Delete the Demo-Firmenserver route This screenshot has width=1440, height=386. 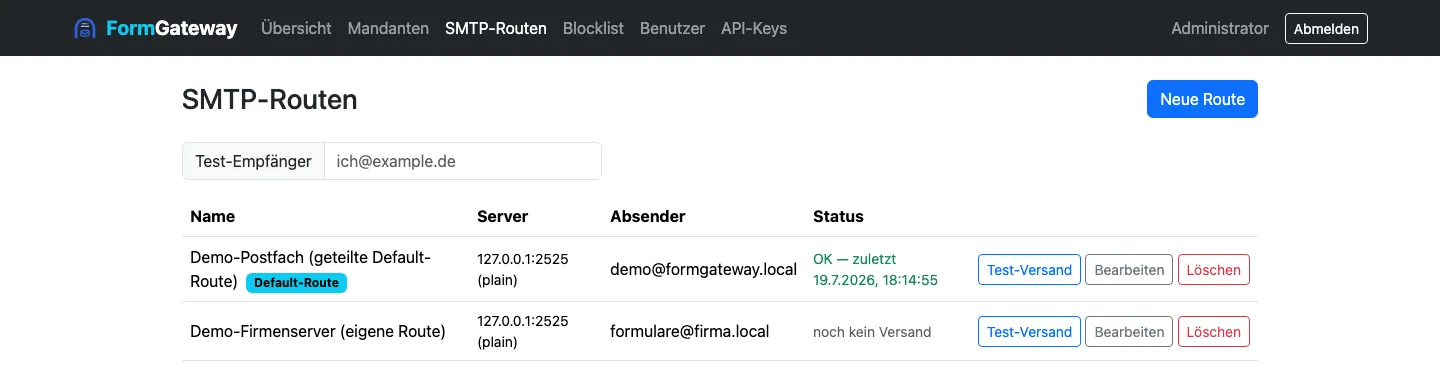tap(1214, 332)
